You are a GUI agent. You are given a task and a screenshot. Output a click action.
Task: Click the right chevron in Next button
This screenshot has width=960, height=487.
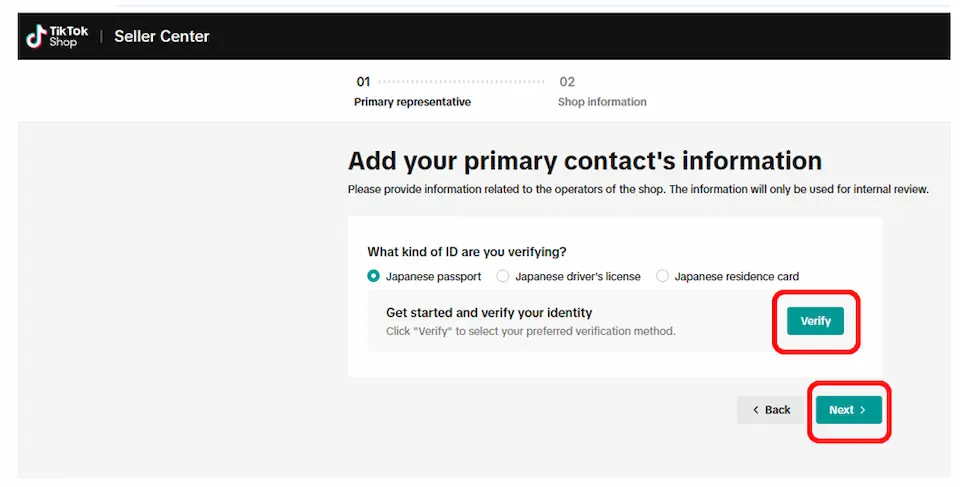point(863,410)
